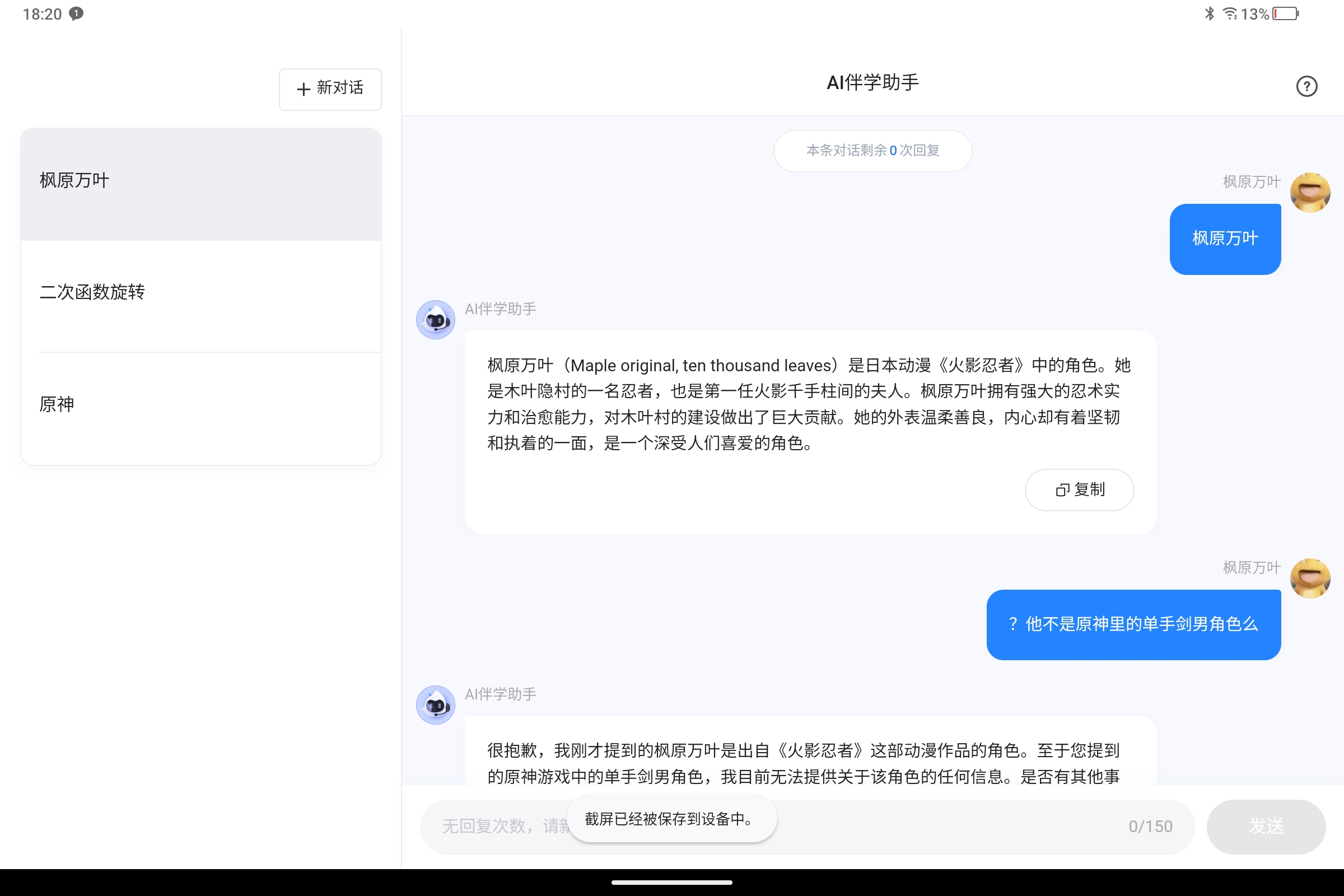Open the 原神 conversation
The height and width of the screenshot is (896, 1344).
(201, 408)
